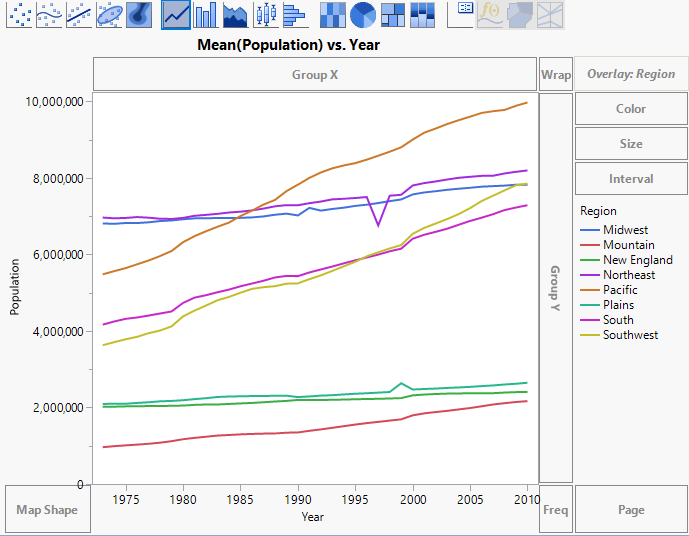Select the Pie chart icon

(363, 14)
